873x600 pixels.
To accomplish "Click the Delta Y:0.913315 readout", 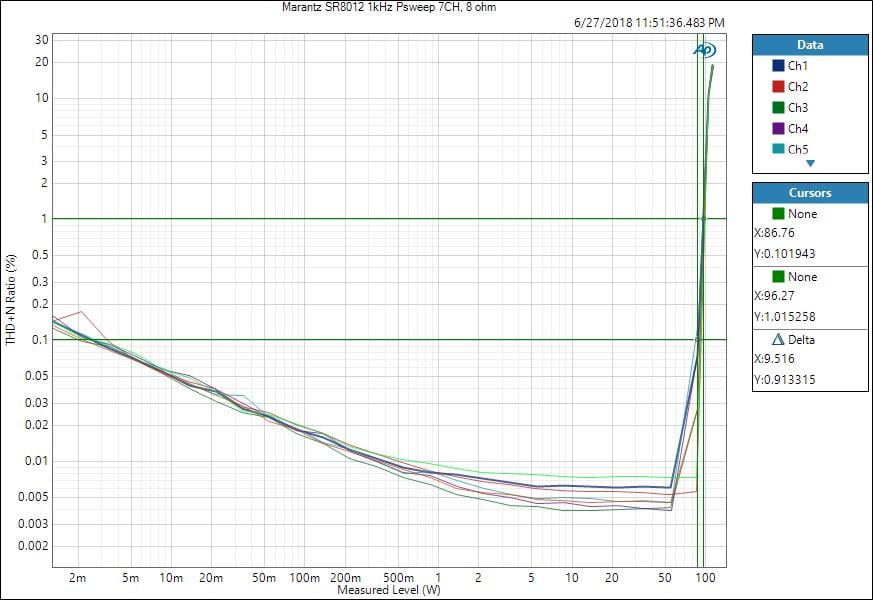I will (787, 380).
